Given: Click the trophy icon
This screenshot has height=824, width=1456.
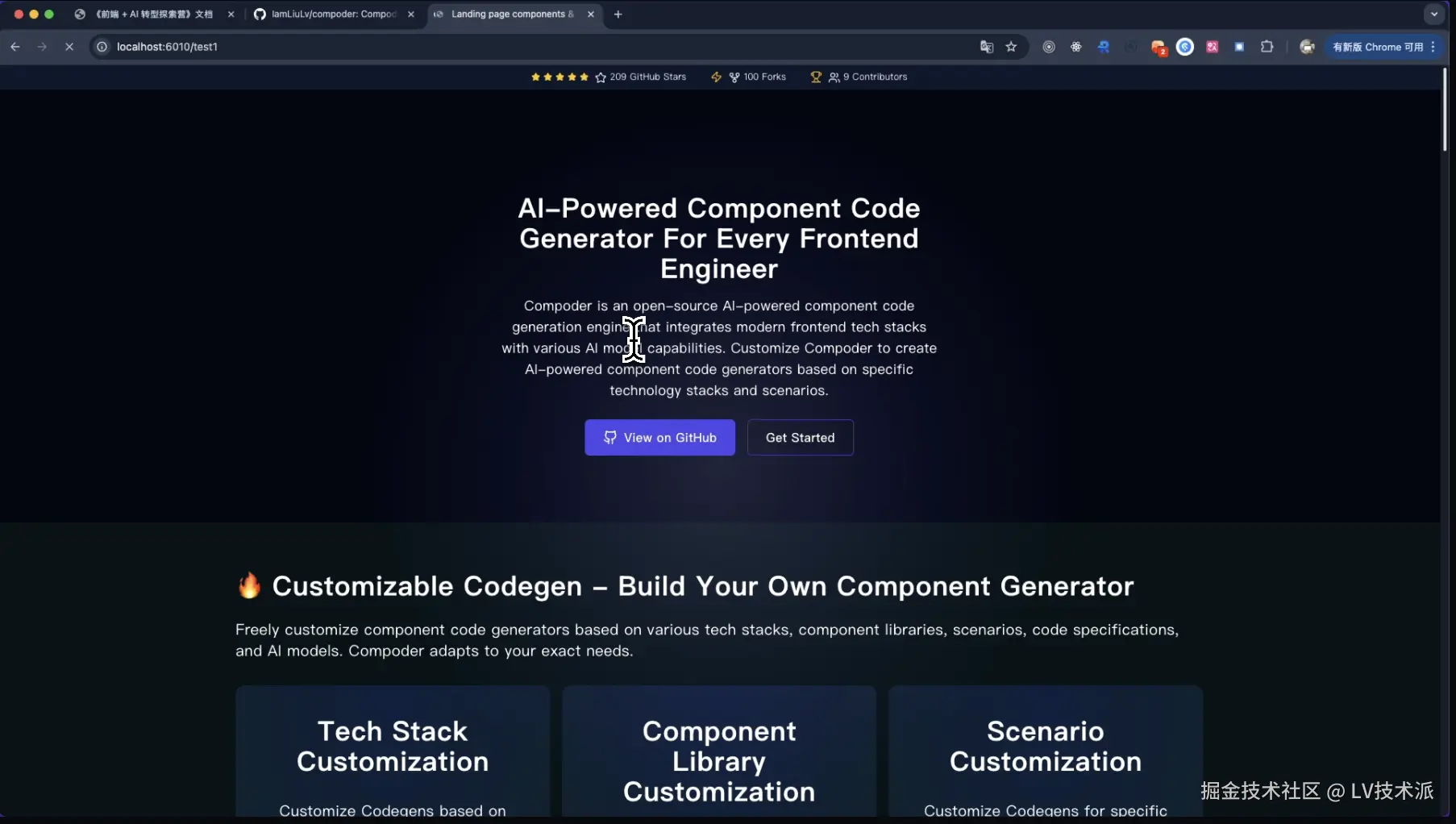Looking at the screenshot, I should point(816,77).
